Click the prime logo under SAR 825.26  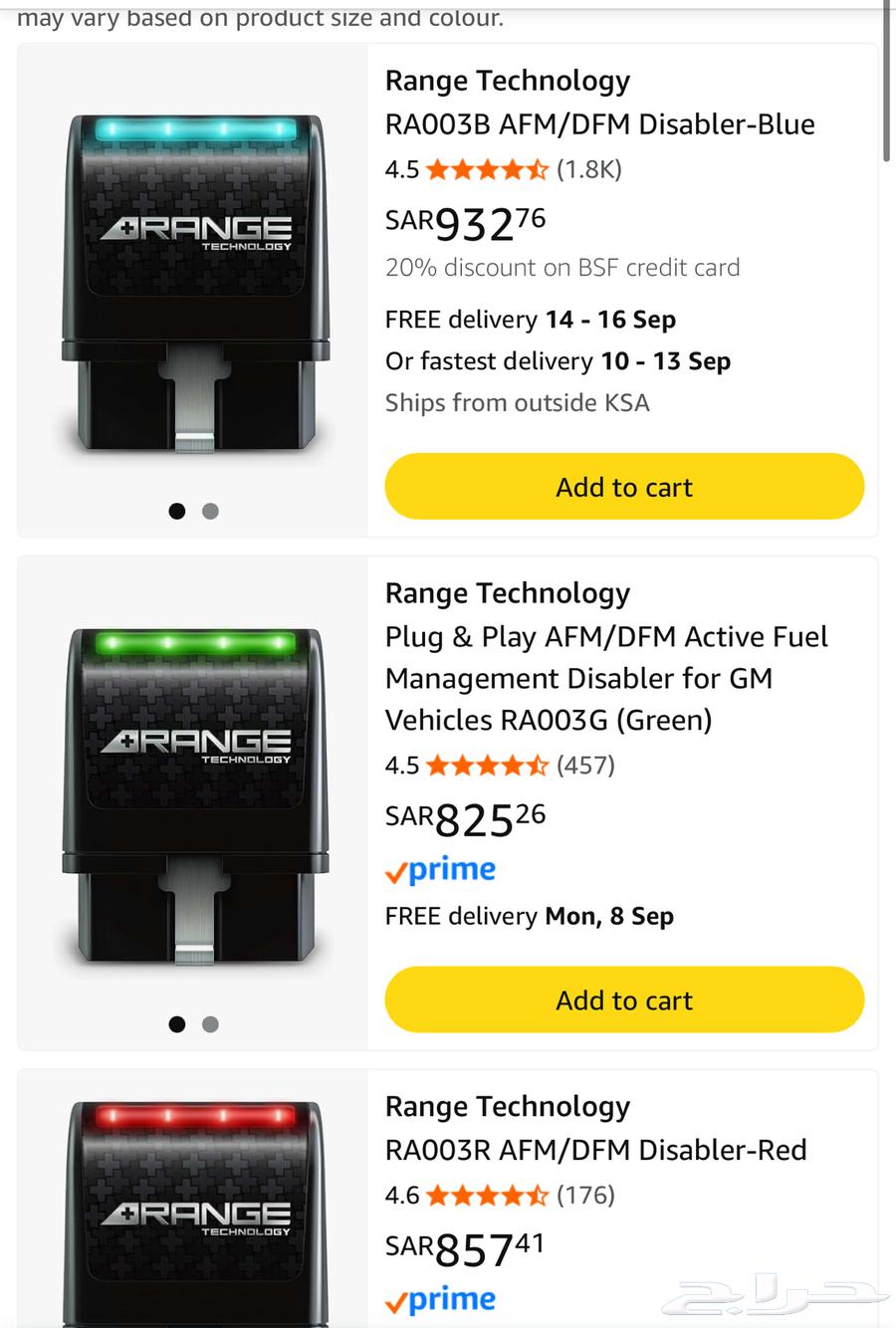(x=440, y=871)
